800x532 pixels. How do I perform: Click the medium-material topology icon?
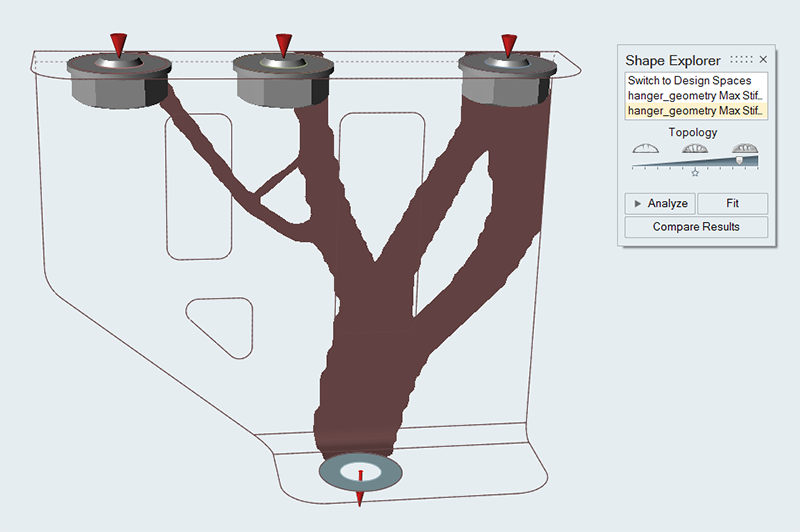[x=695, y=148]
